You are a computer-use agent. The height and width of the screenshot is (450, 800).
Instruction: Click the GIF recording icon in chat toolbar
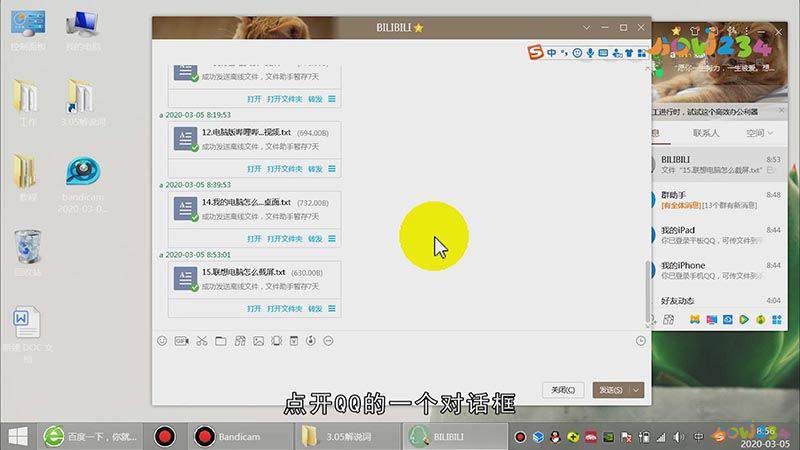tap(182, 341)
